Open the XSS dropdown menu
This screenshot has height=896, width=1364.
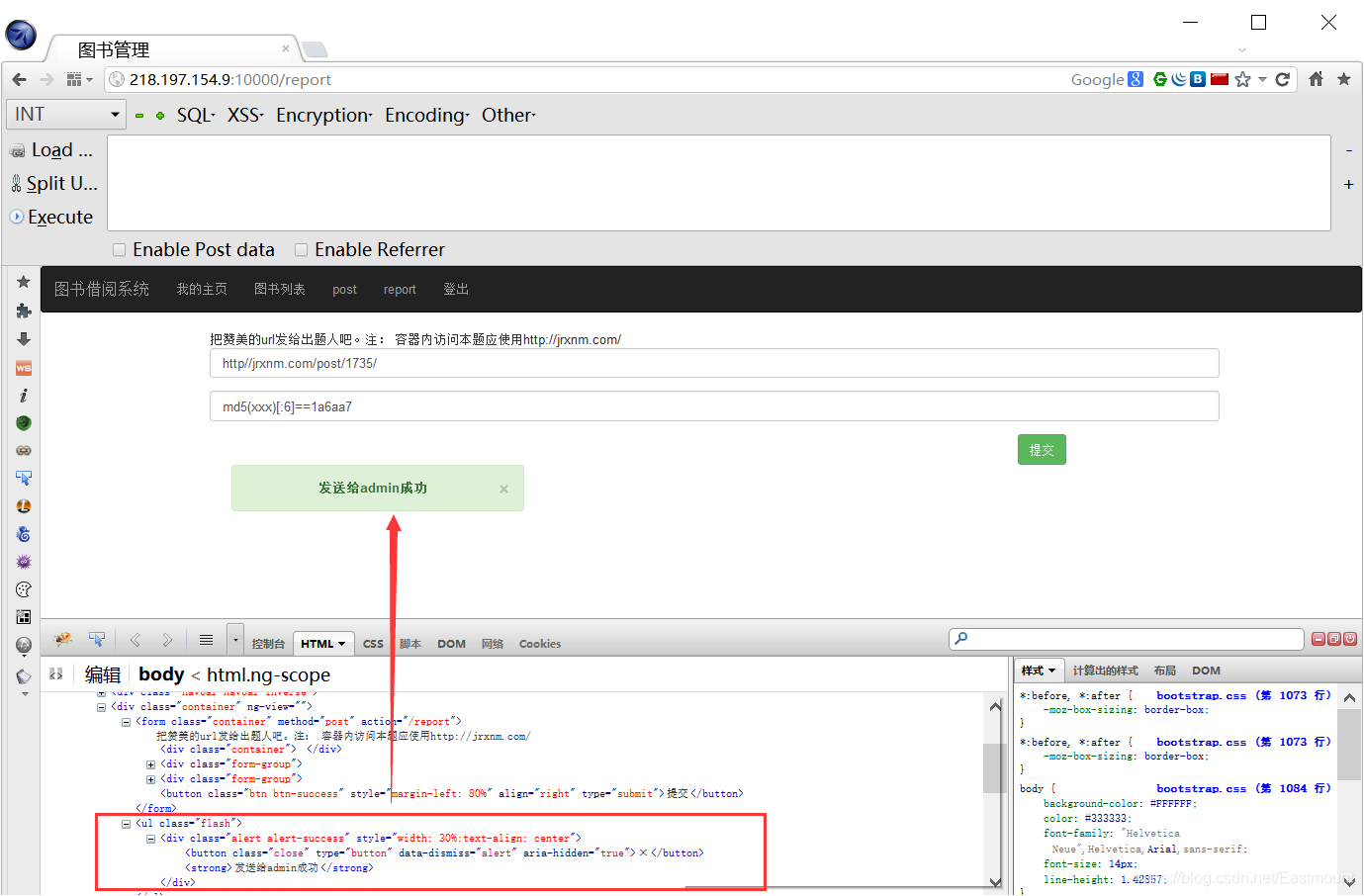245,116
